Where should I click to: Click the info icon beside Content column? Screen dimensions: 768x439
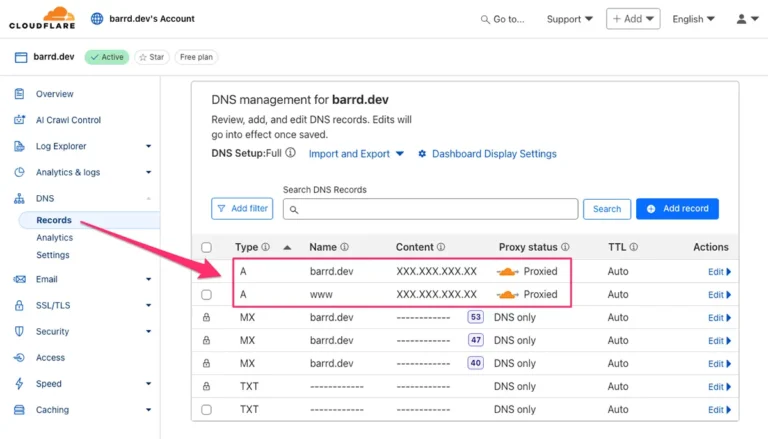coord(441,247)
